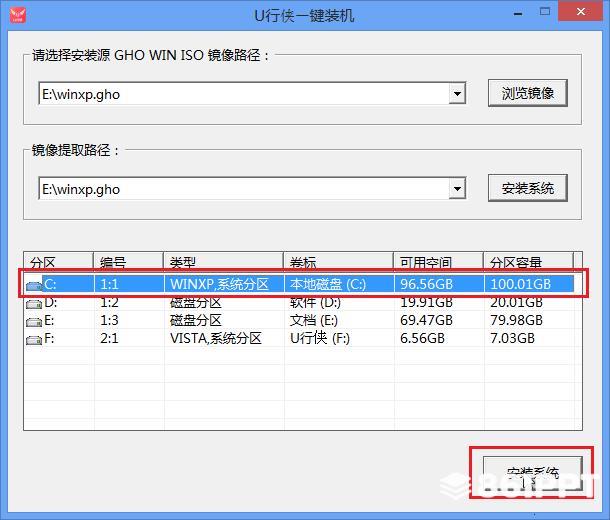This screenshot has height=520, width=610.
Task: Select the 文档 (E:) row label
Action: tap(314, 320)
